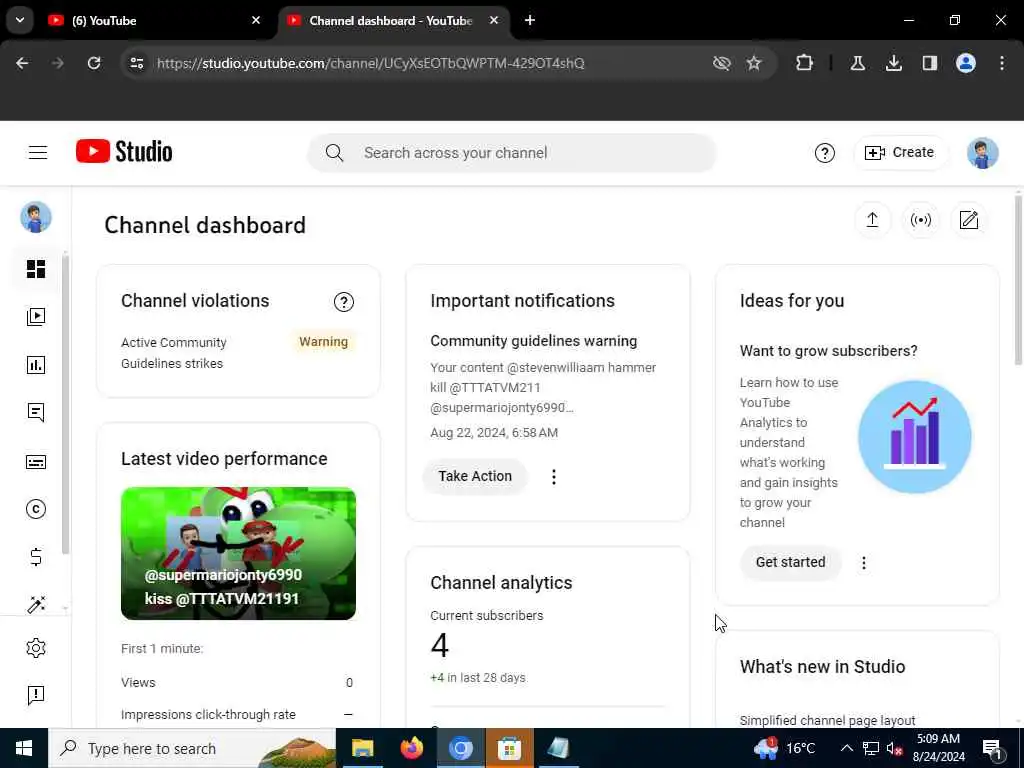Click the tracking-protection eye icon in the address bar
Screen dimensions: 1024x768
(x=722, y=63)
